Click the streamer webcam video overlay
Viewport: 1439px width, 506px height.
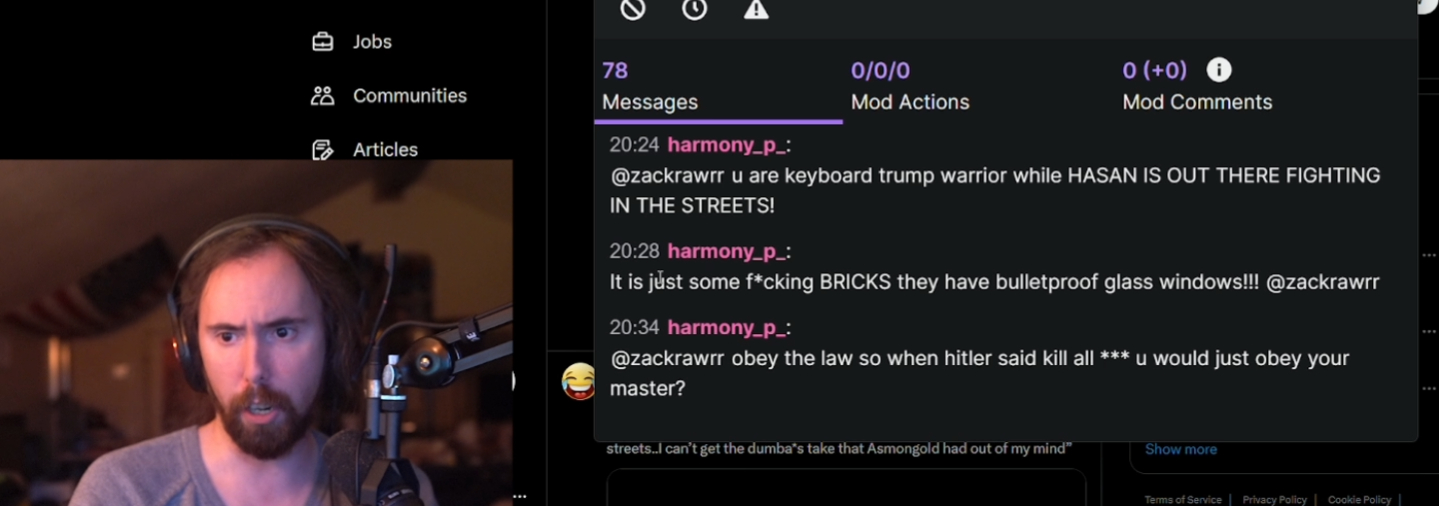256,332
